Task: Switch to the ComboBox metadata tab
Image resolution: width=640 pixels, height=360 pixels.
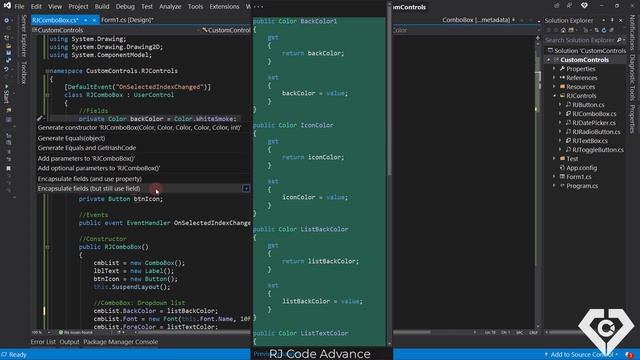Action: [476, 20]
